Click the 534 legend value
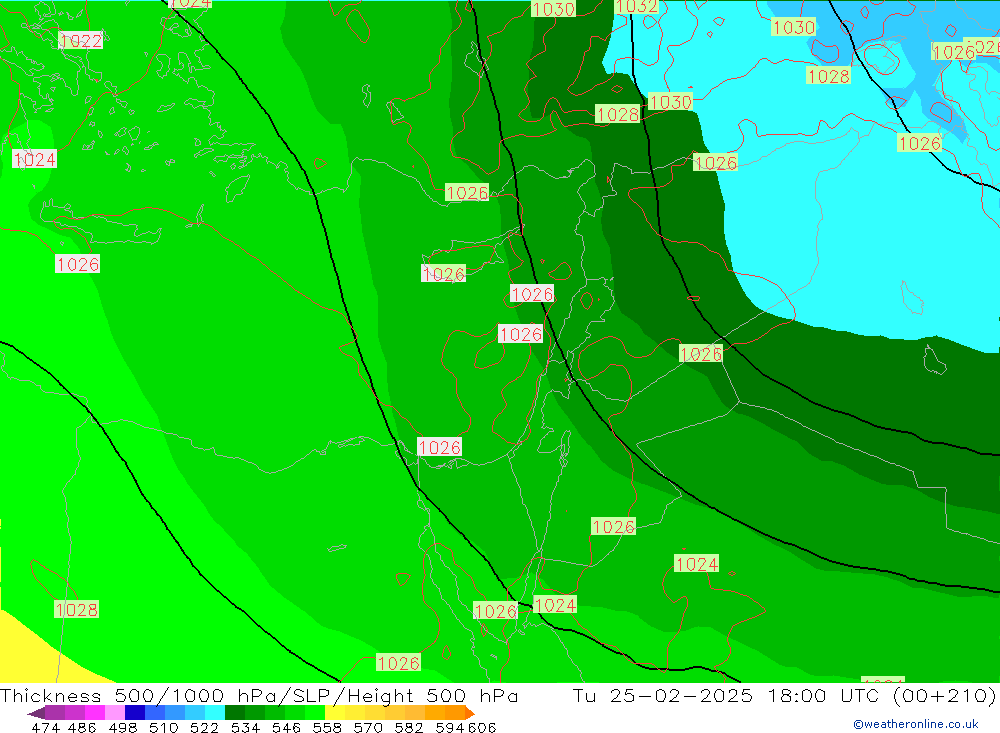This screenshot has height=733, width=1000. pos(246,727)
